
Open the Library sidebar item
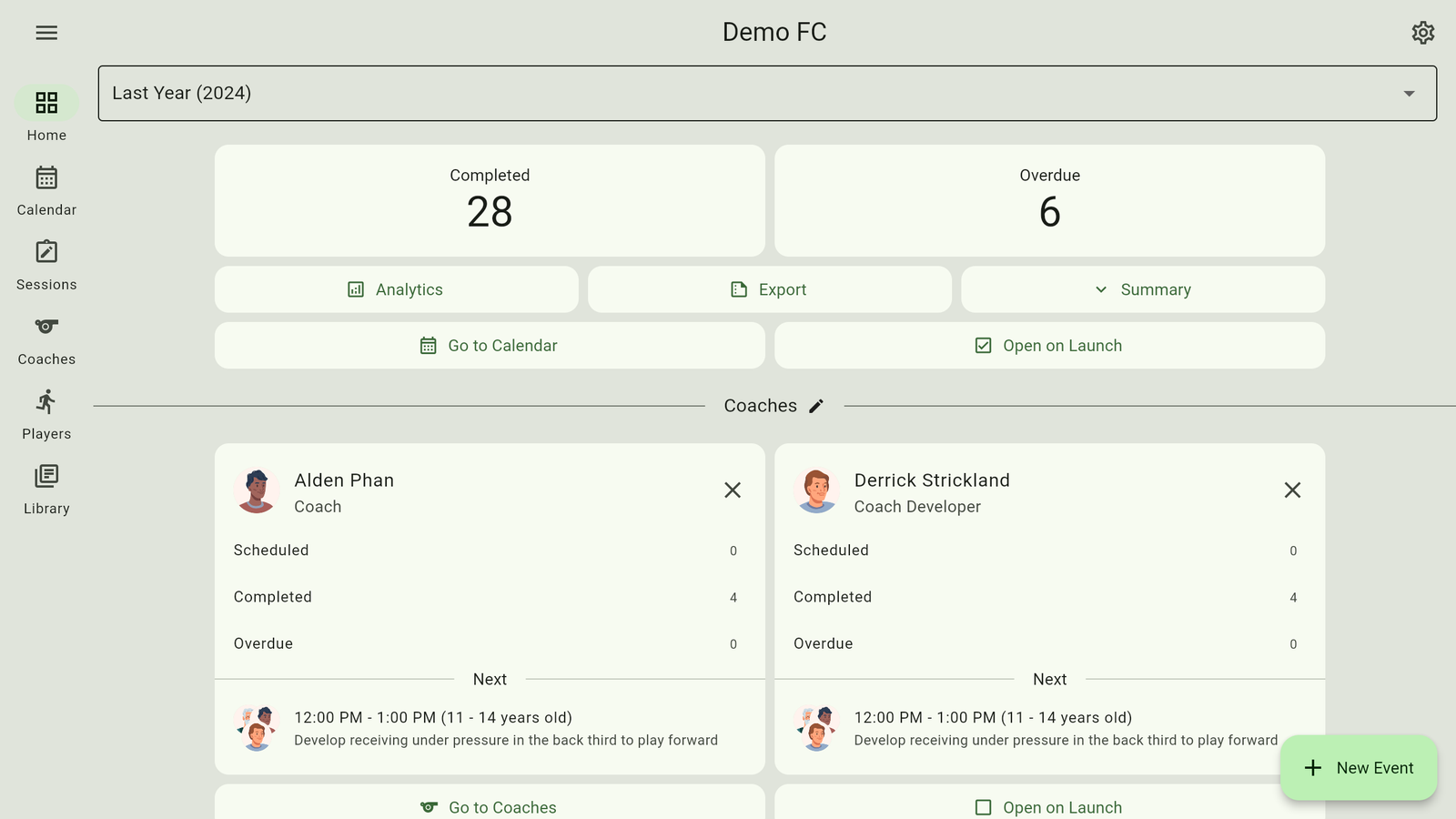[46, 489]
